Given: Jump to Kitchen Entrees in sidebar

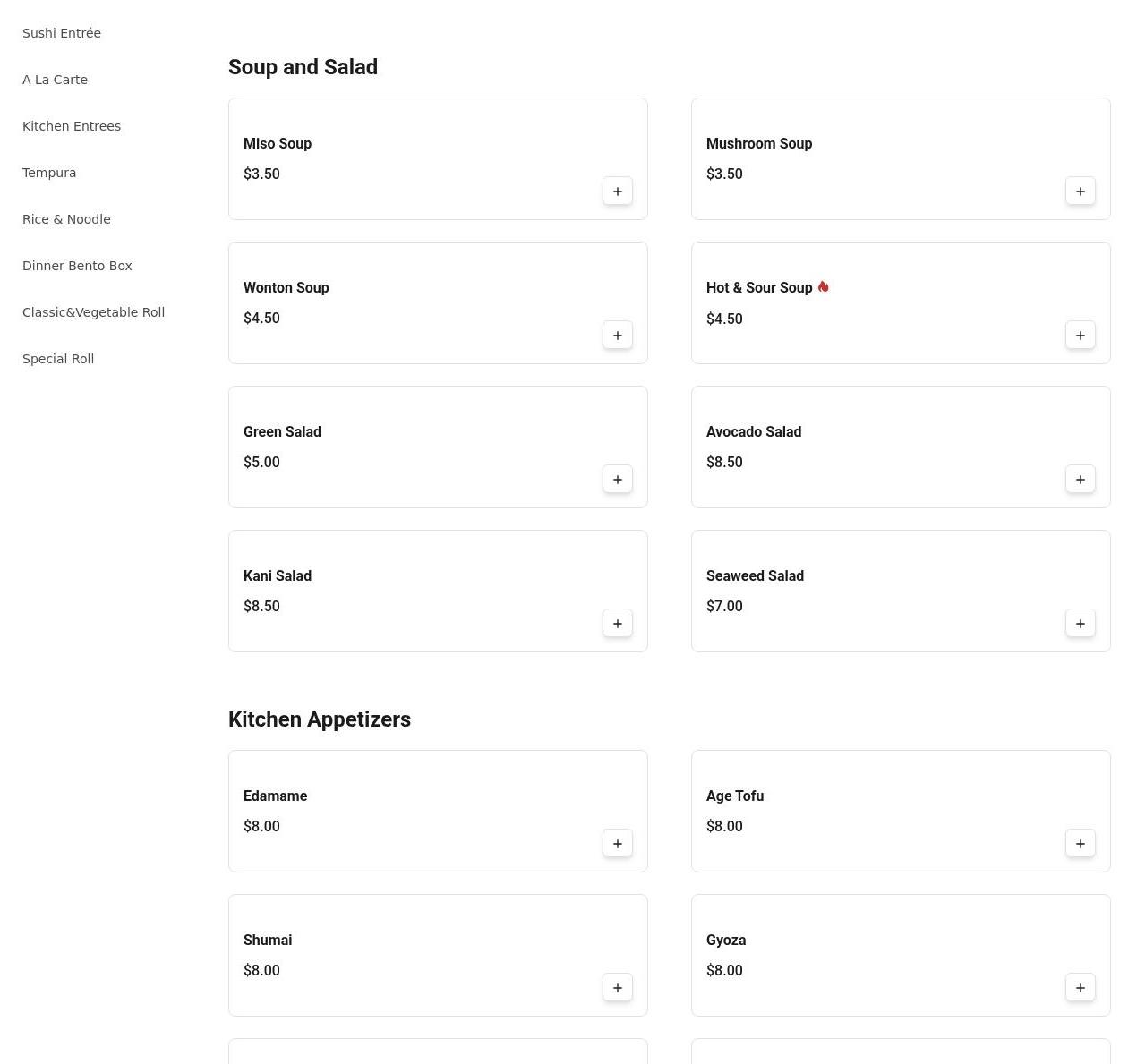Looking at the screenshot, I should (72, 126).
